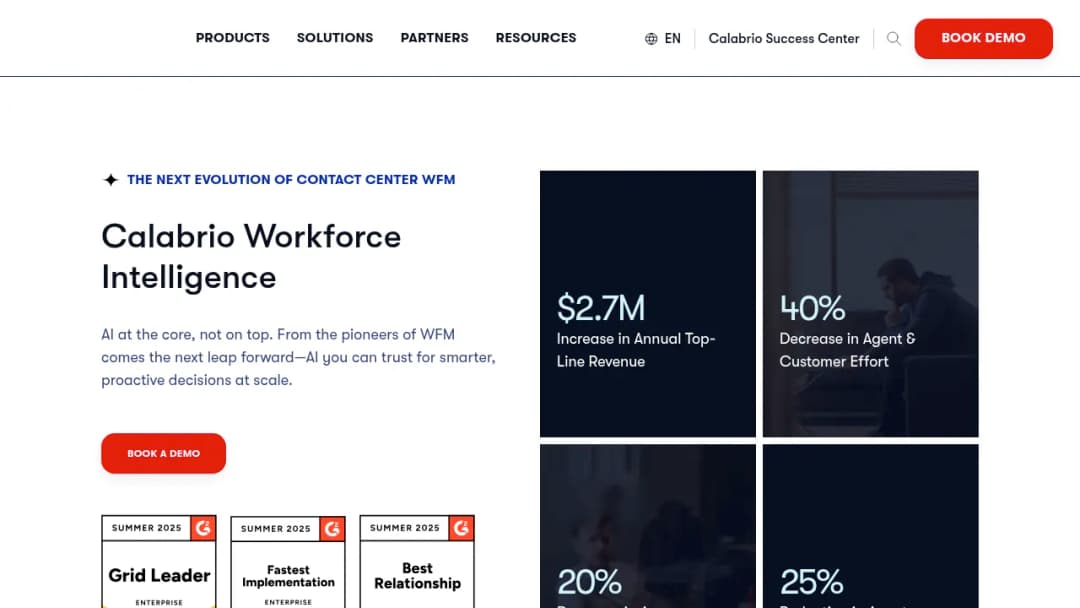Click the 20% stat card

click(647, 526)
